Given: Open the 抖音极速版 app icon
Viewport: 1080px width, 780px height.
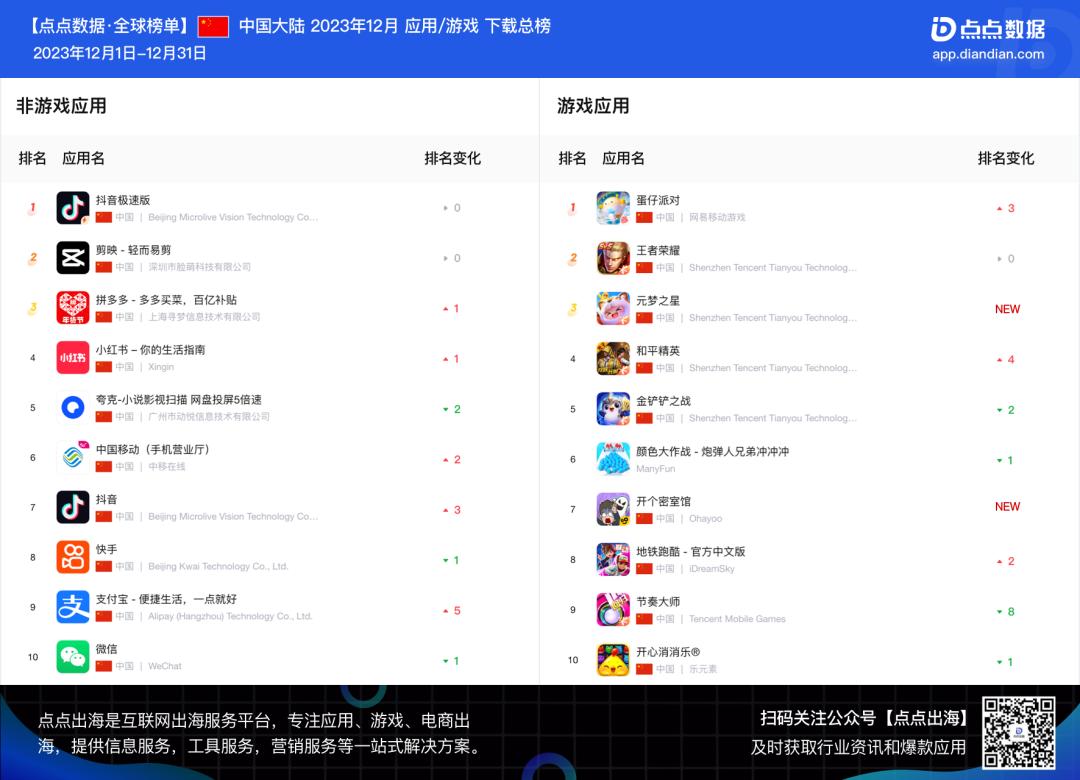Looking at the screenshot, I should click(x=71, y=207).
